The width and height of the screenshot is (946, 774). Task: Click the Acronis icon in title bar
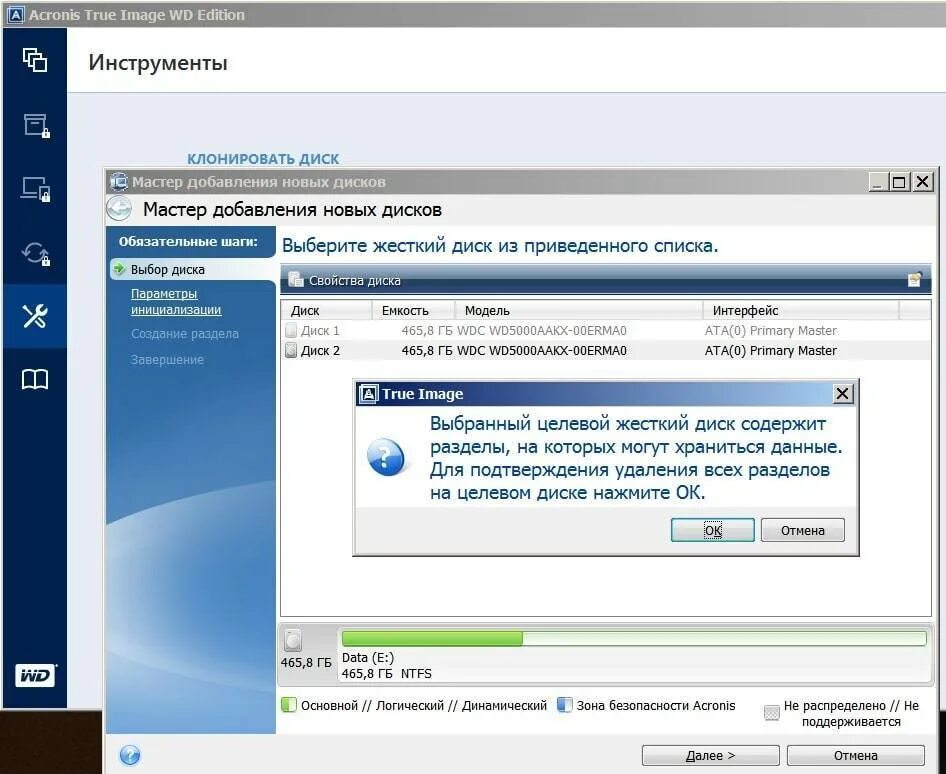click(x=15, y=14)
